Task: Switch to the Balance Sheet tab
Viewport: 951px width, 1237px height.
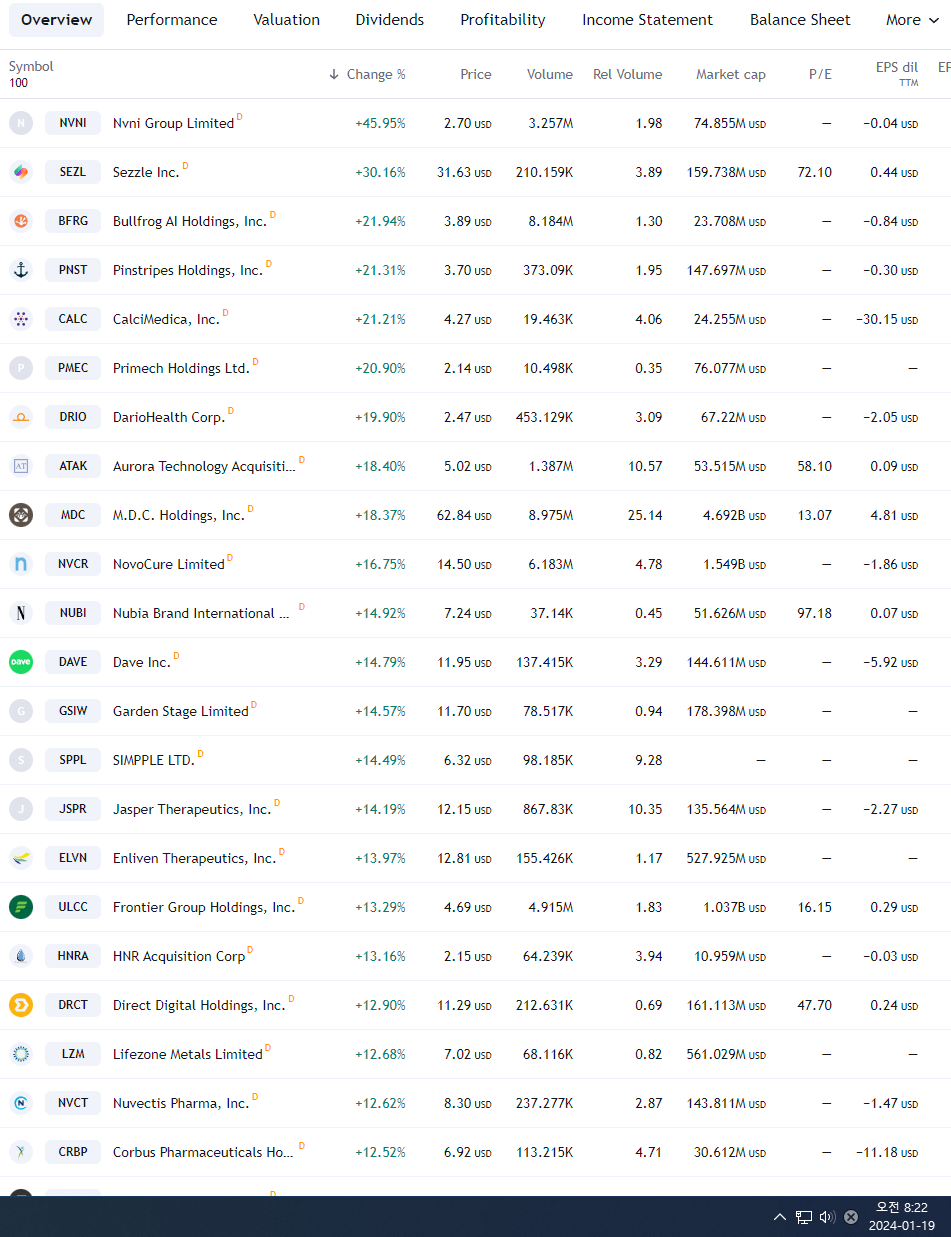Action: click(x=800, y=20)
